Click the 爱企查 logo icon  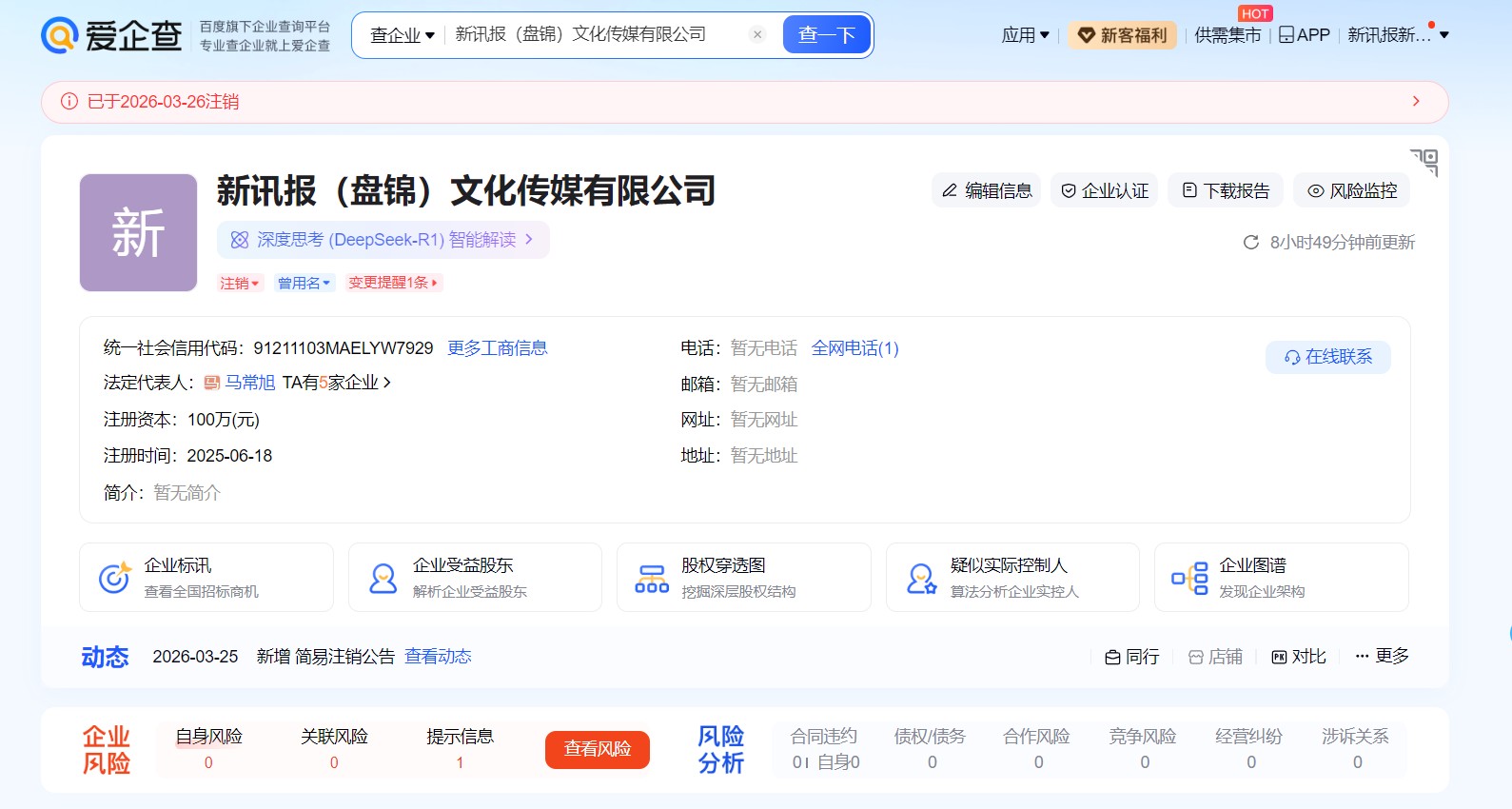click(x=59, y=35)
